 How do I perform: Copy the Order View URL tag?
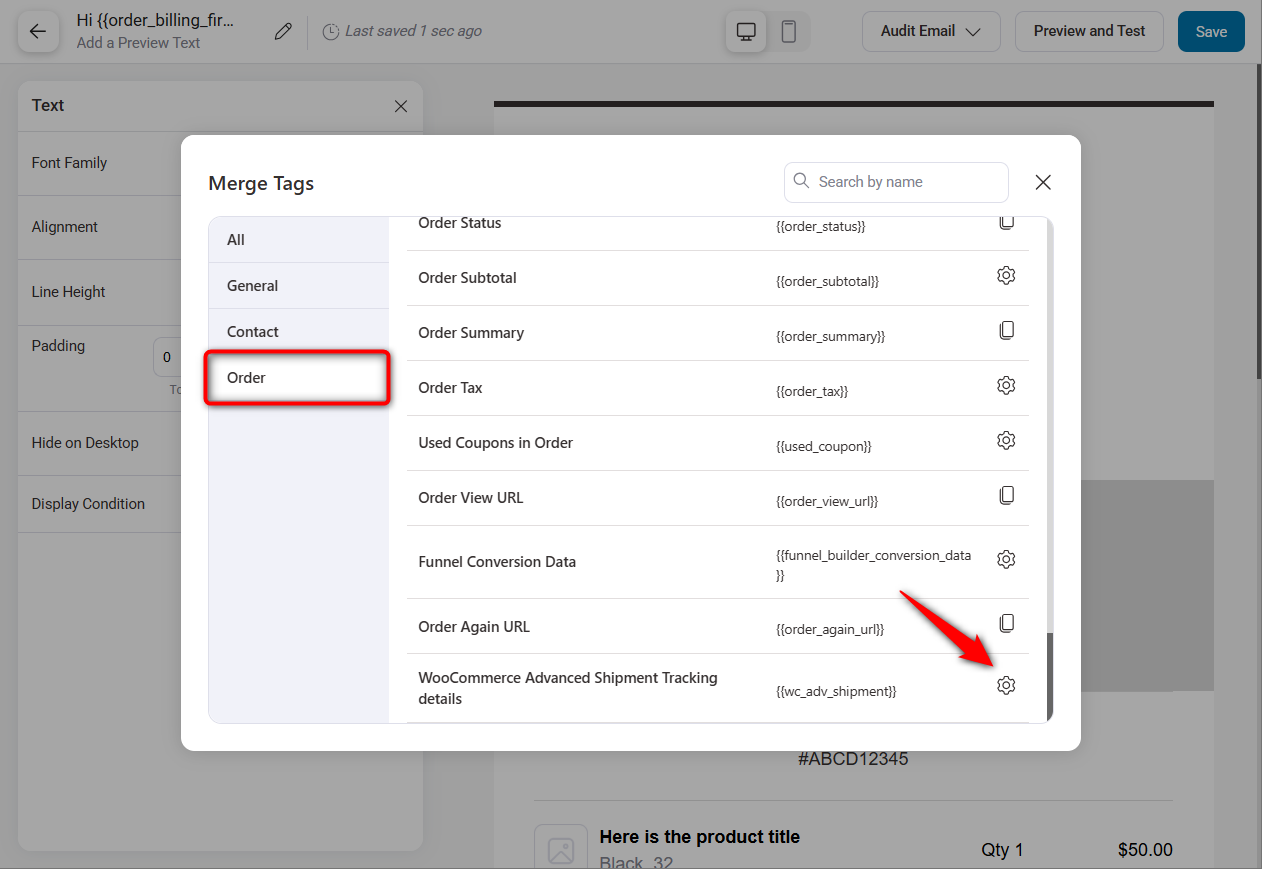point(1006,495)
